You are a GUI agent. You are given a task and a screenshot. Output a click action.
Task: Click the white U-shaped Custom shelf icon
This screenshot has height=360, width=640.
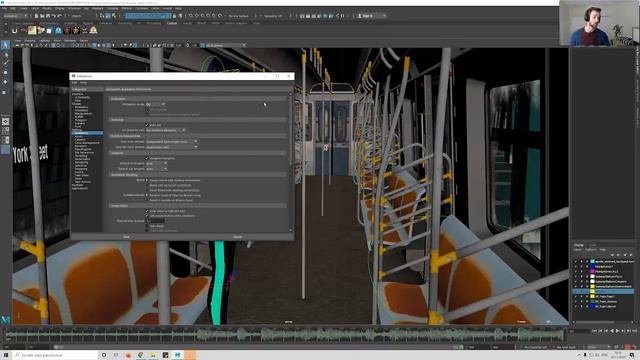[15, 30]
